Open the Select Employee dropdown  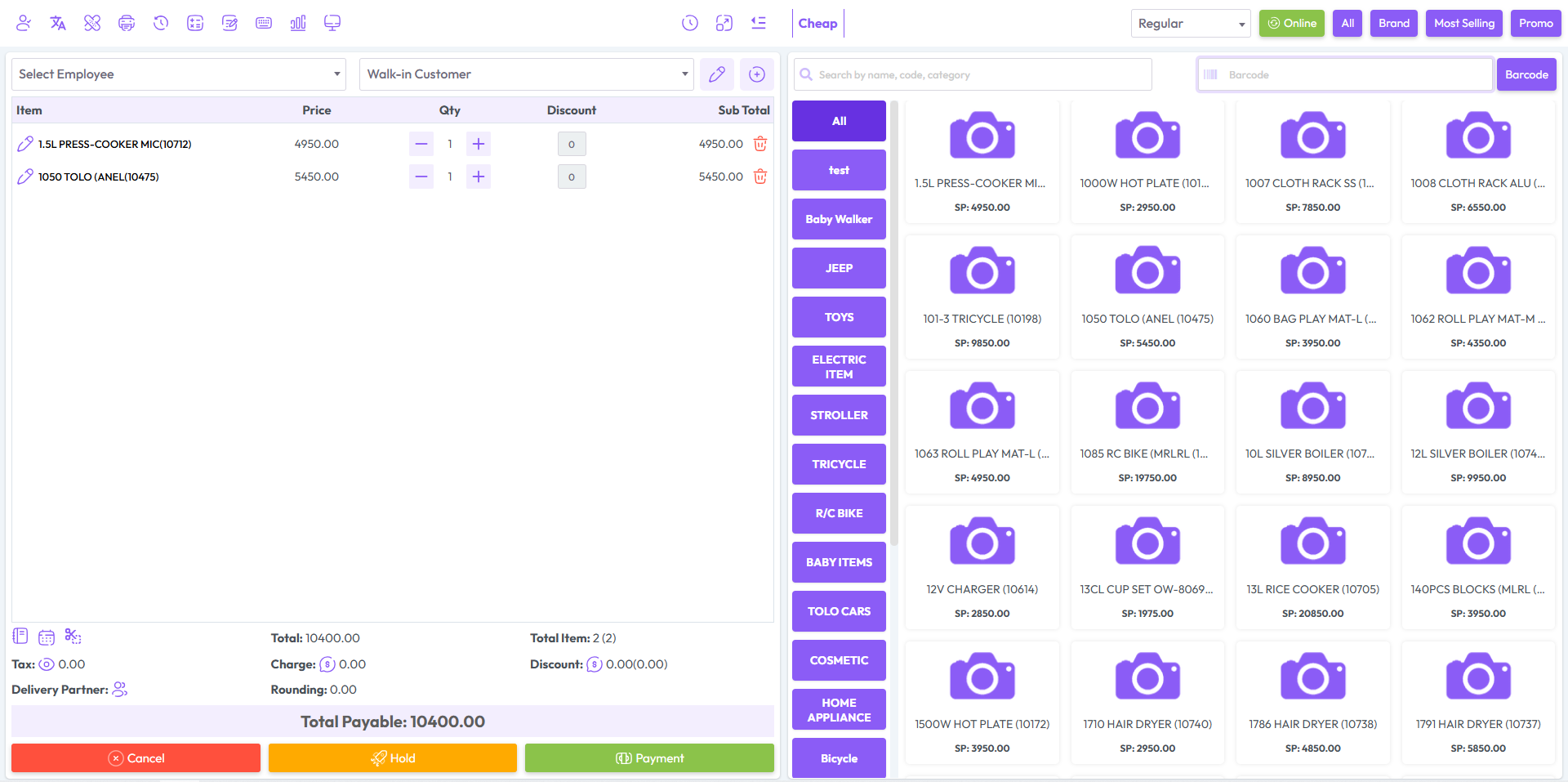pyautogui.click(x=179, y=74)
